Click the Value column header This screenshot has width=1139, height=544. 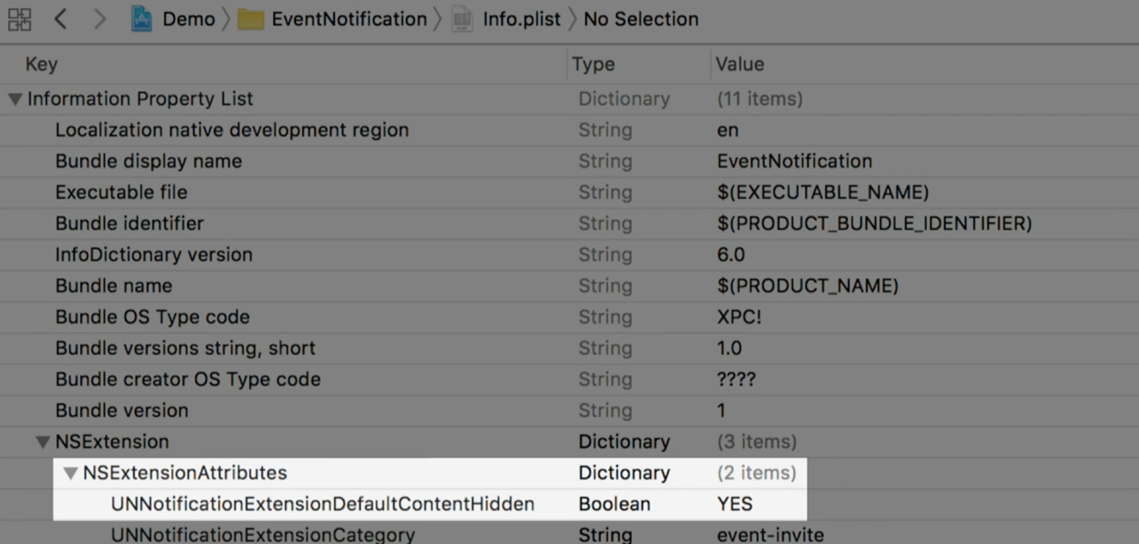tap(740, 64)
